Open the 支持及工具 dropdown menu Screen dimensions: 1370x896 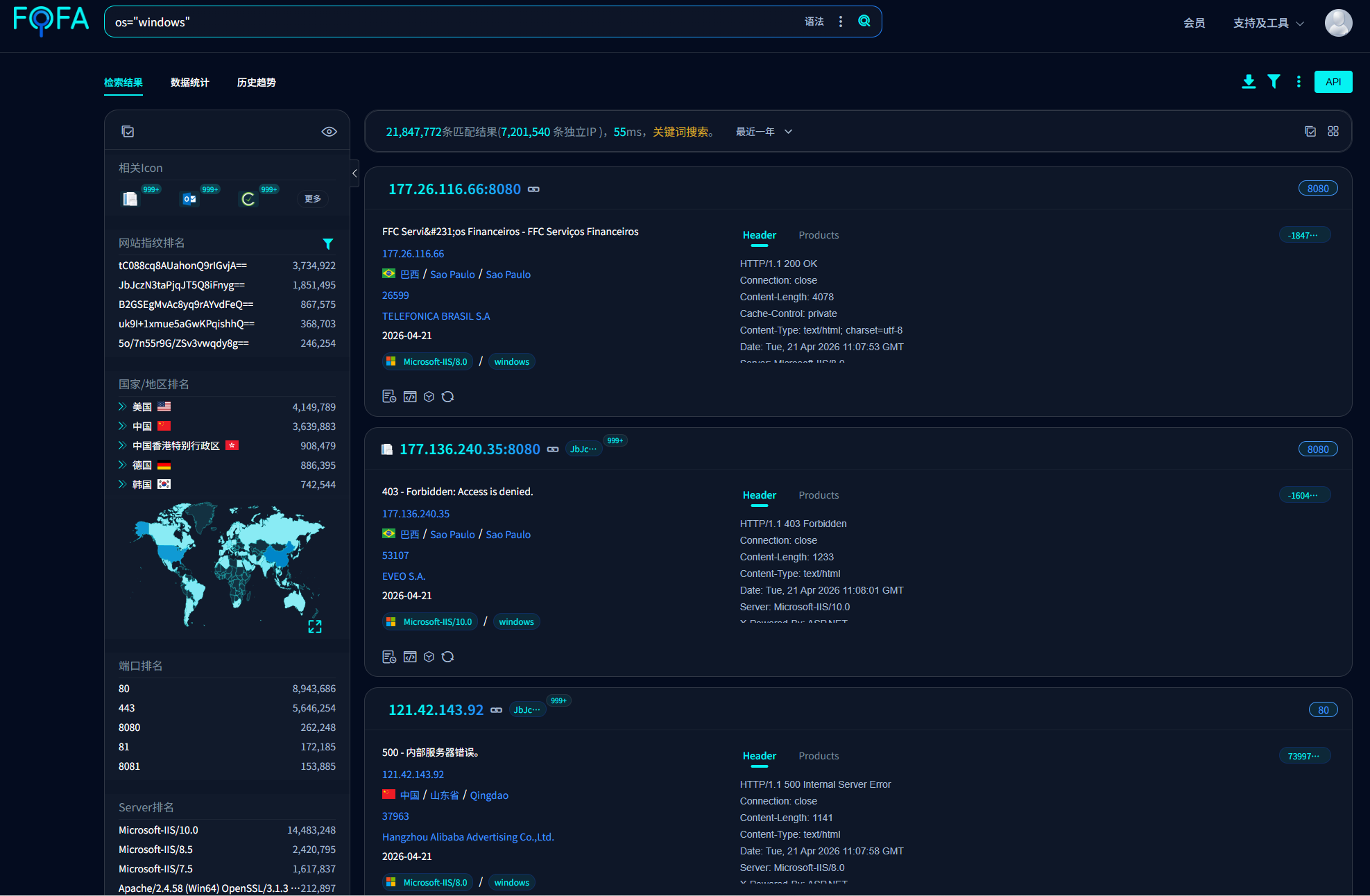[1268, 23]
